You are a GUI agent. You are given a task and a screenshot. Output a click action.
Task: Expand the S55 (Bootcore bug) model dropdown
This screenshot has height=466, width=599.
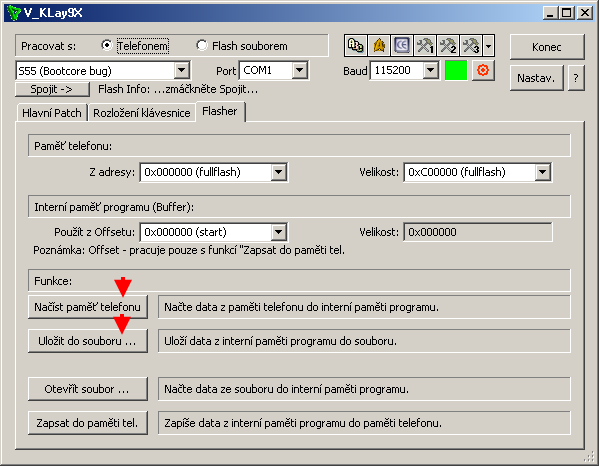coord(182,70)
